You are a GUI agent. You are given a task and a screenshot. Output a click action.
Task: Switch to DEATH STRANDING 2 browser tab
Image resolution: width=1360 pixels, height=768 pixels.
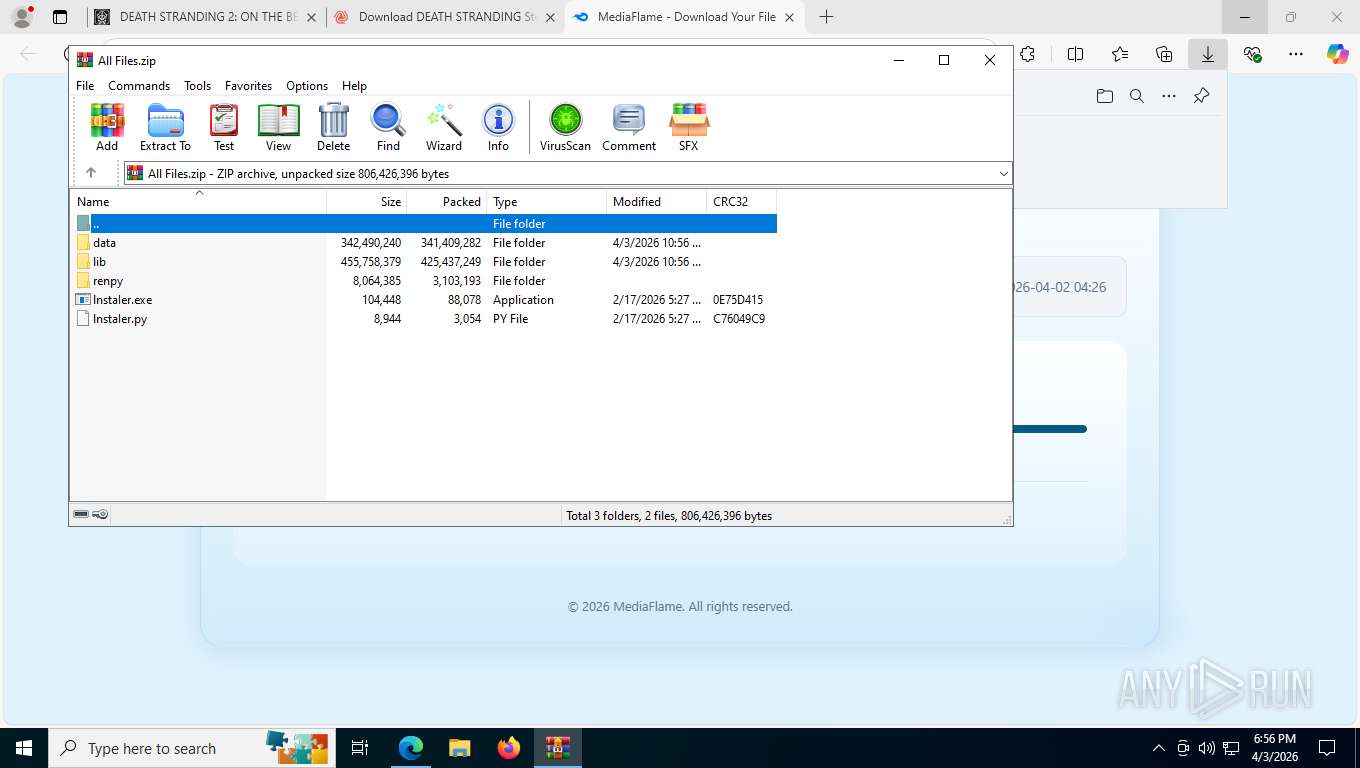pyautogui.click(x=206, y=17)
